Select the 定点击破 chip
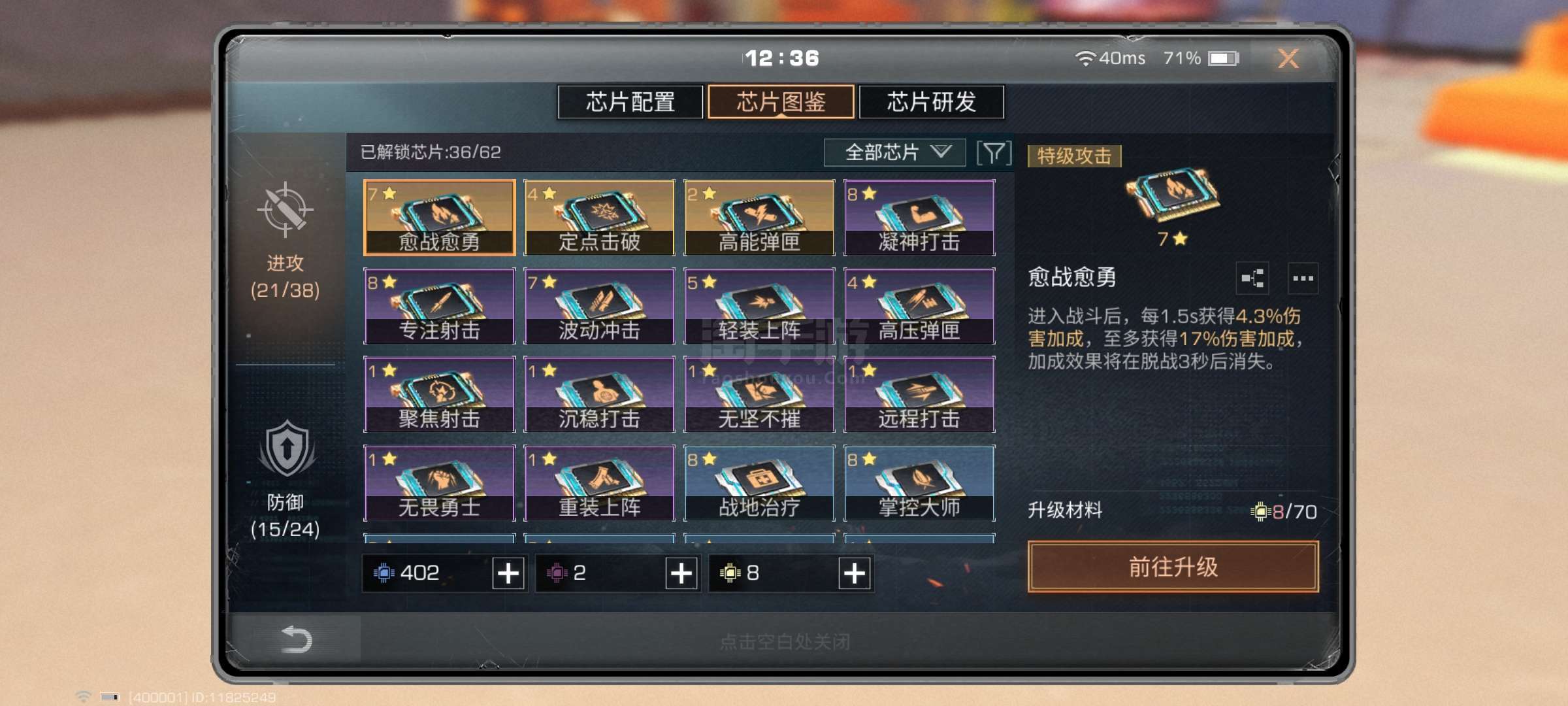Viewport: 1568px width, 706px height. [x=599, y=218]
